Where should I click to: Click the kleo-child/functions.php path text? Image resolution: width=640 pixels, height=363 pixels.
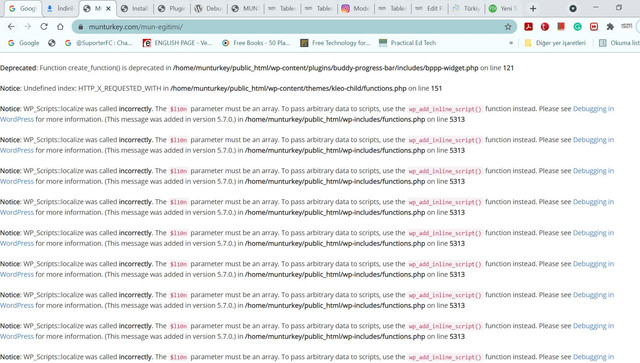288,88
